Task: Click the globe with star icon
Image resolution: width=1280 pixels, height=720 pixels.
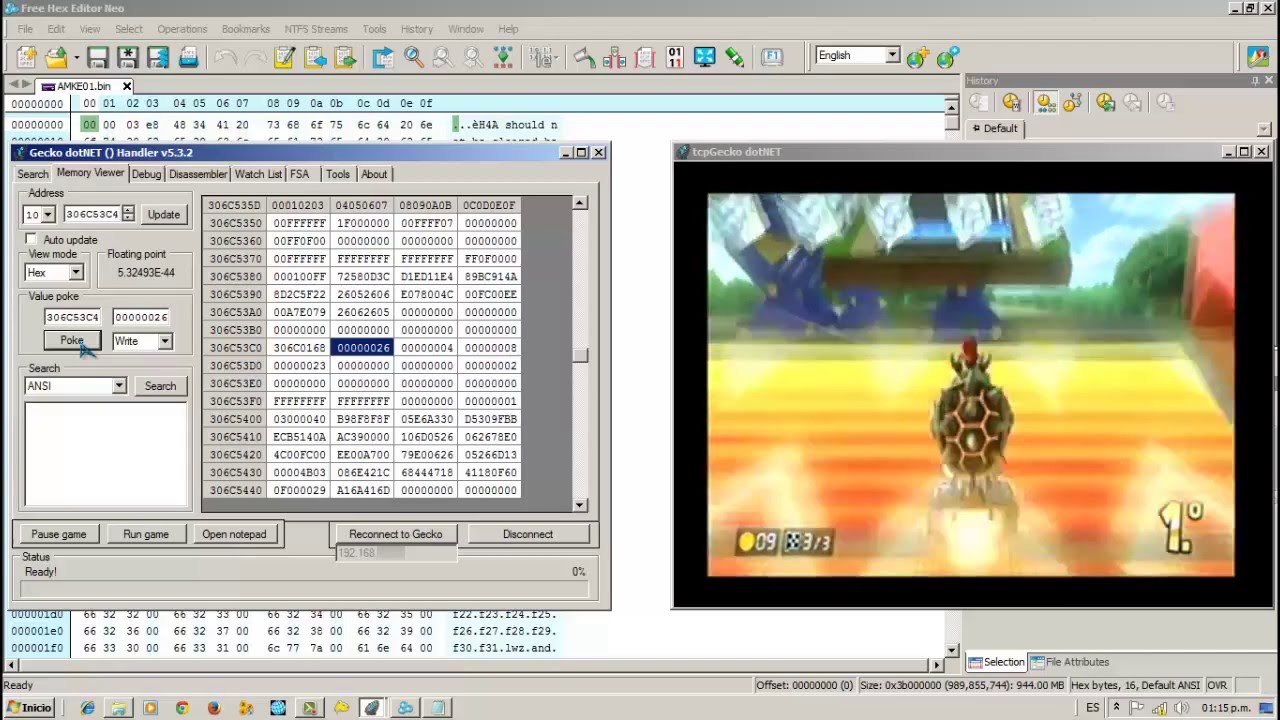Action: (917, 57)
